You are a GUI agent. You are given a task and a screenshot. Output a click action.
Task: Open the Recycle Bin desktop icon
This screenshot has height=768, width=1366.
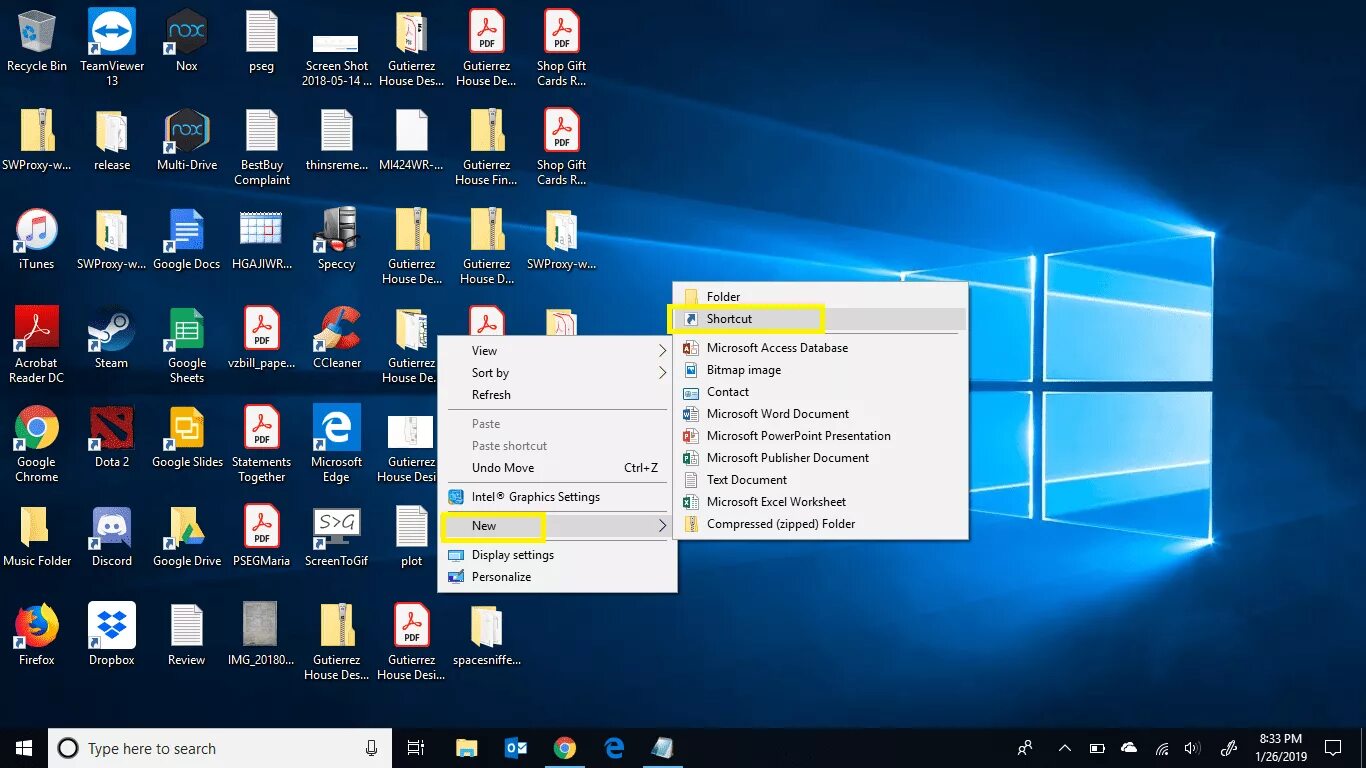click(x=37, y=40)
